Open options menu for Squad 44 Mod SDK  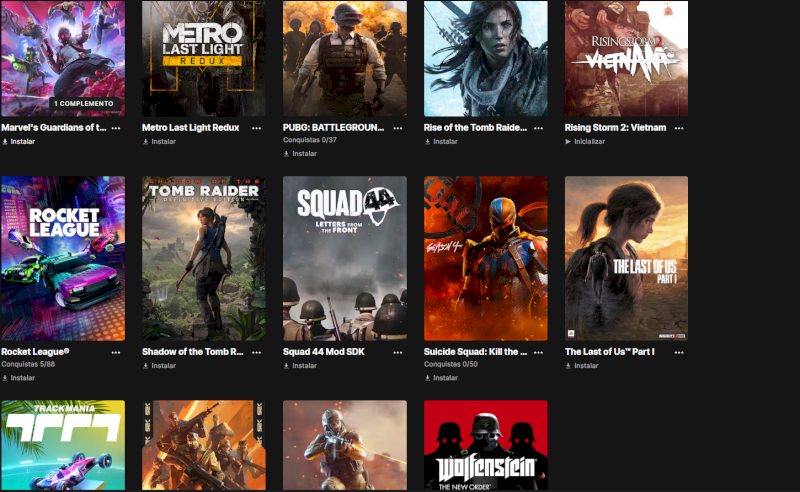(x=397, y=352)
